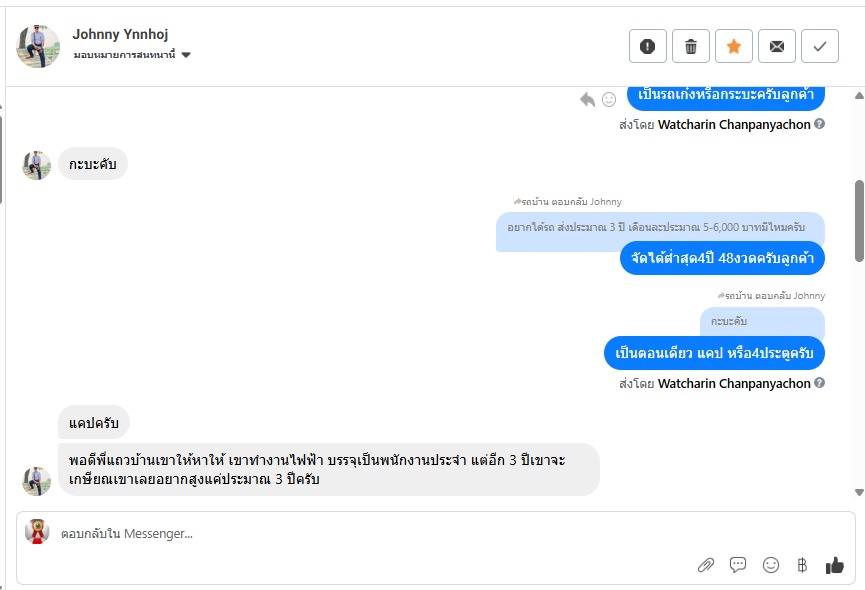This screenshot has height=590, width=865.
Task: Mark conversation done with checkmark button
Action: pos(820,46)
